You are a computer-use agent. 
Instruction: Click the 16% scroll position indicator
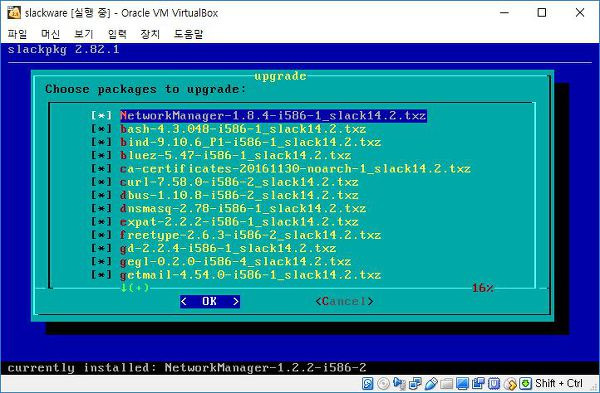coord(483,288)
